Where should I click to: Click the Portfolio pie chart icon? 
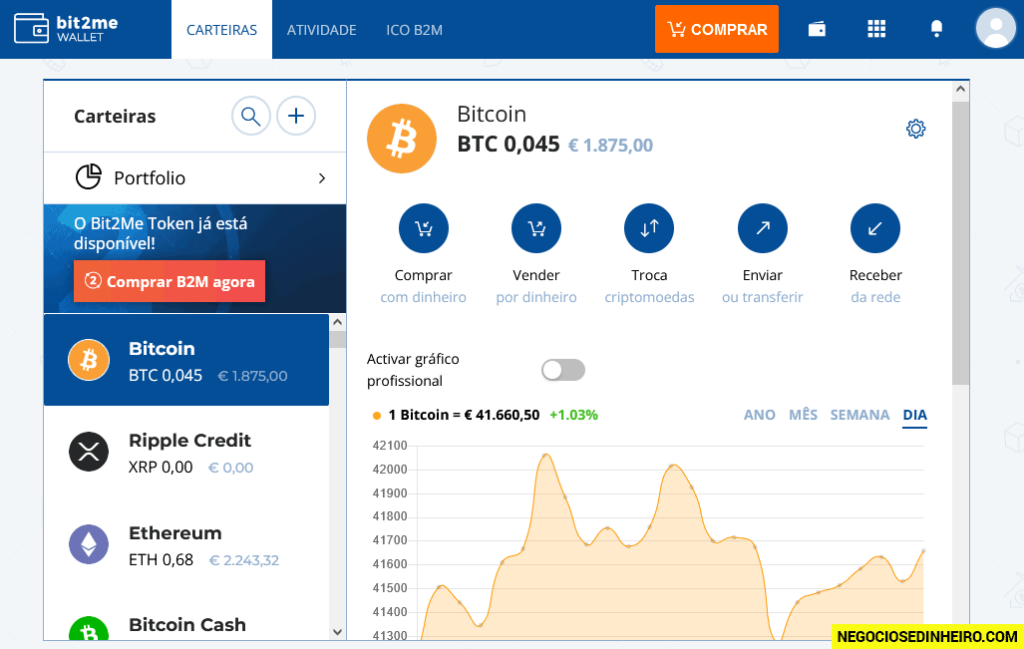(x=88, y=177)
